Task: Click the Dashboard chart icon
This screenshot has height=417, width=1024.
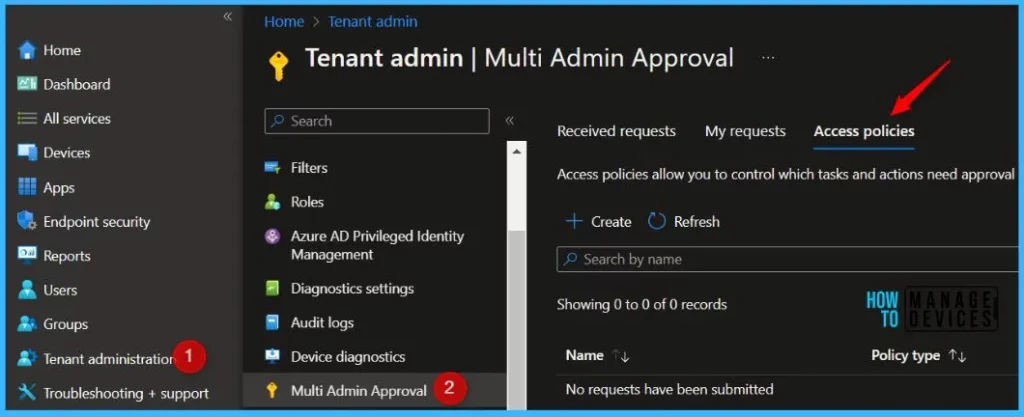Action: coord(27,84)
